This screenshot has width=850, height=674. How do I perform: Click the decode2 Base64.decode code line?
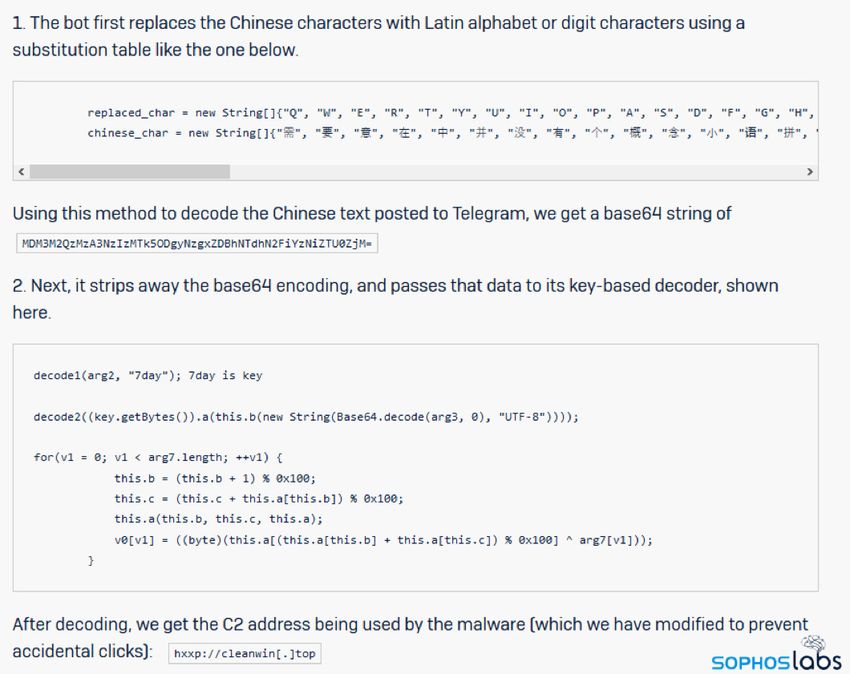pos(306,417)
